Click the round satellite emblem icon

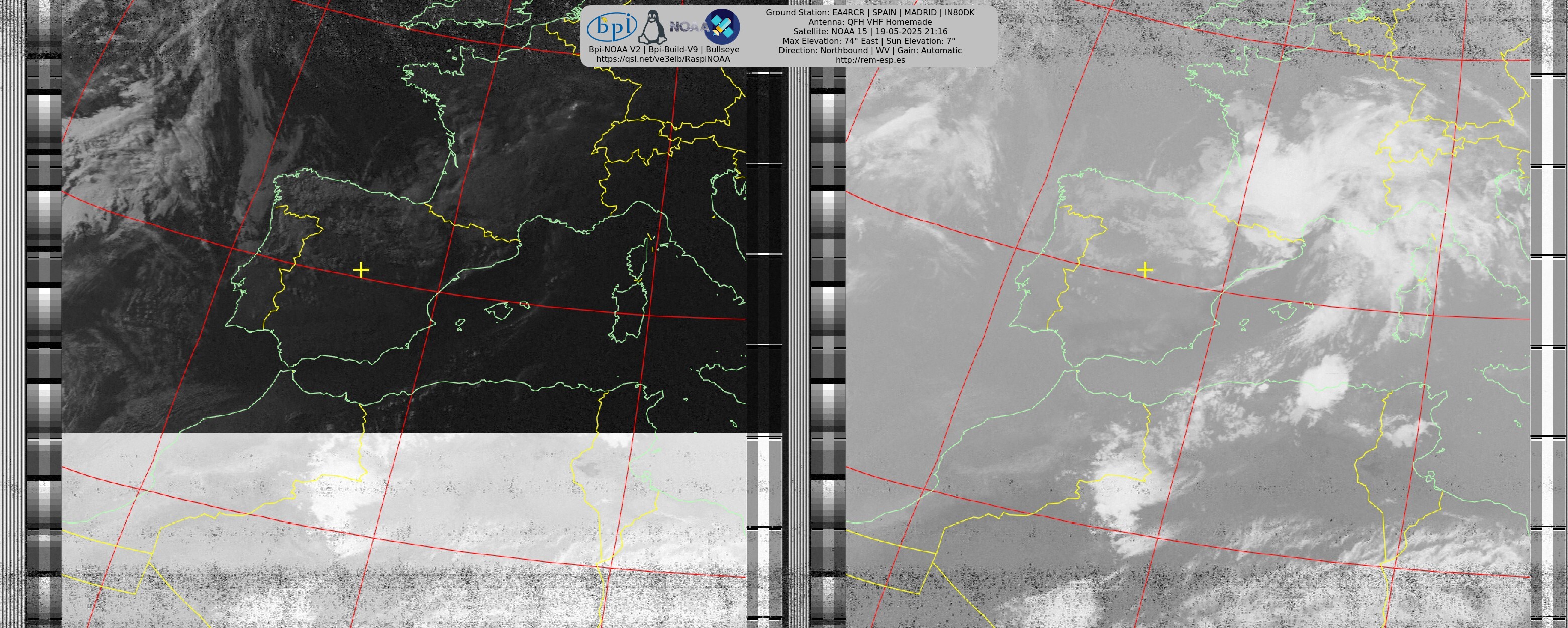pyautogui.click(x=722, y=26)
